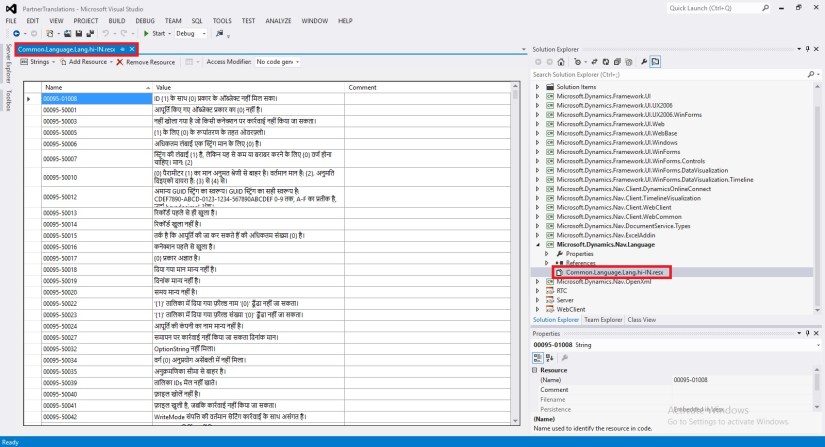Open the Debug configuration dropdown
The height and width of the screenshot is (447, 825).
188,33
